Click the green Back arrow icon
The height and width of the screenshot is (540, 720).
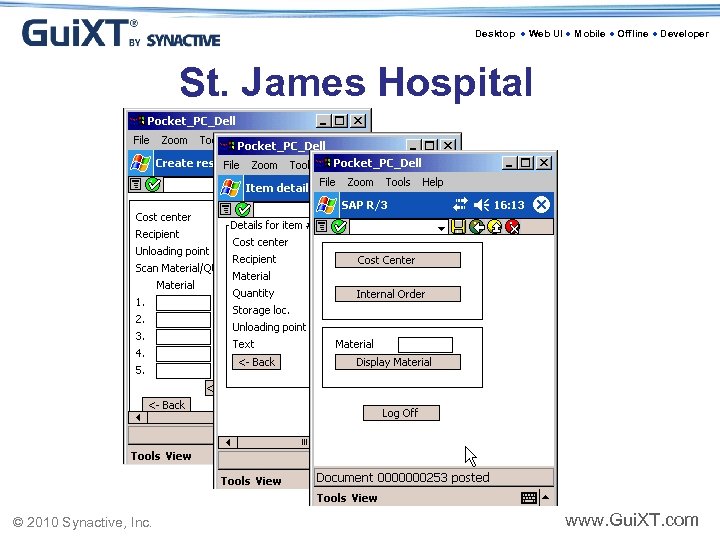pos(477,226)
